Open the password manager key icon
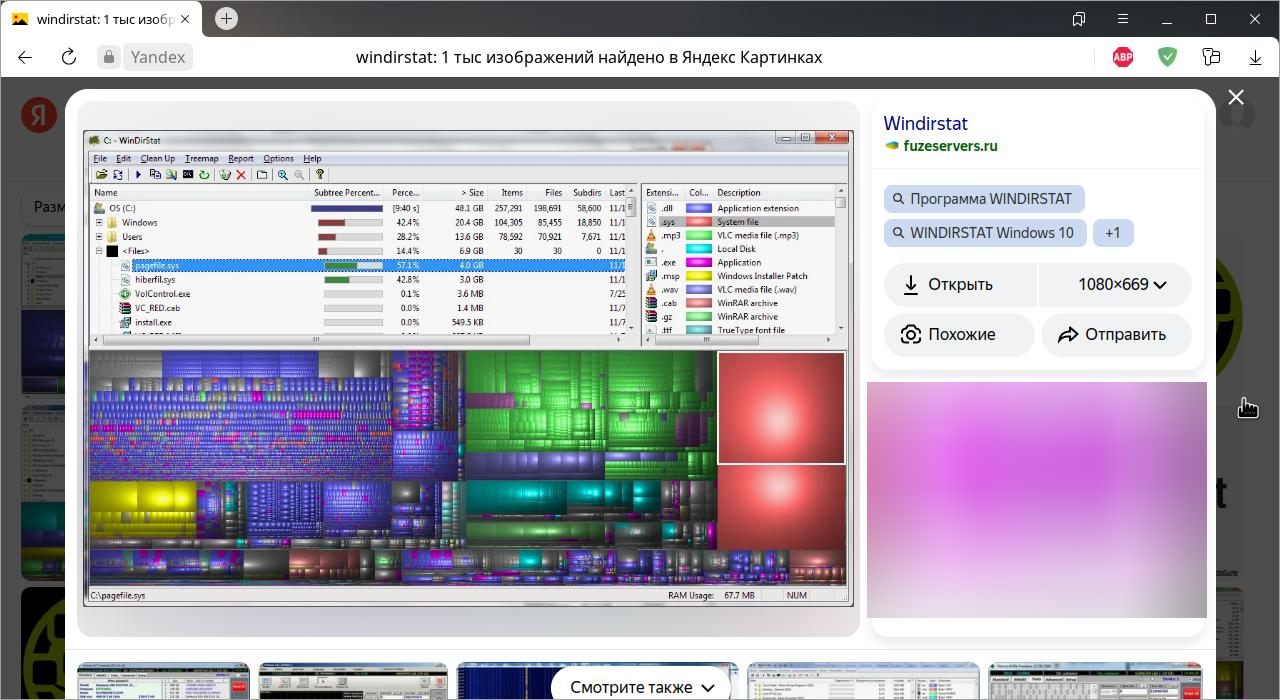1280x700 pixels. 1211,57
